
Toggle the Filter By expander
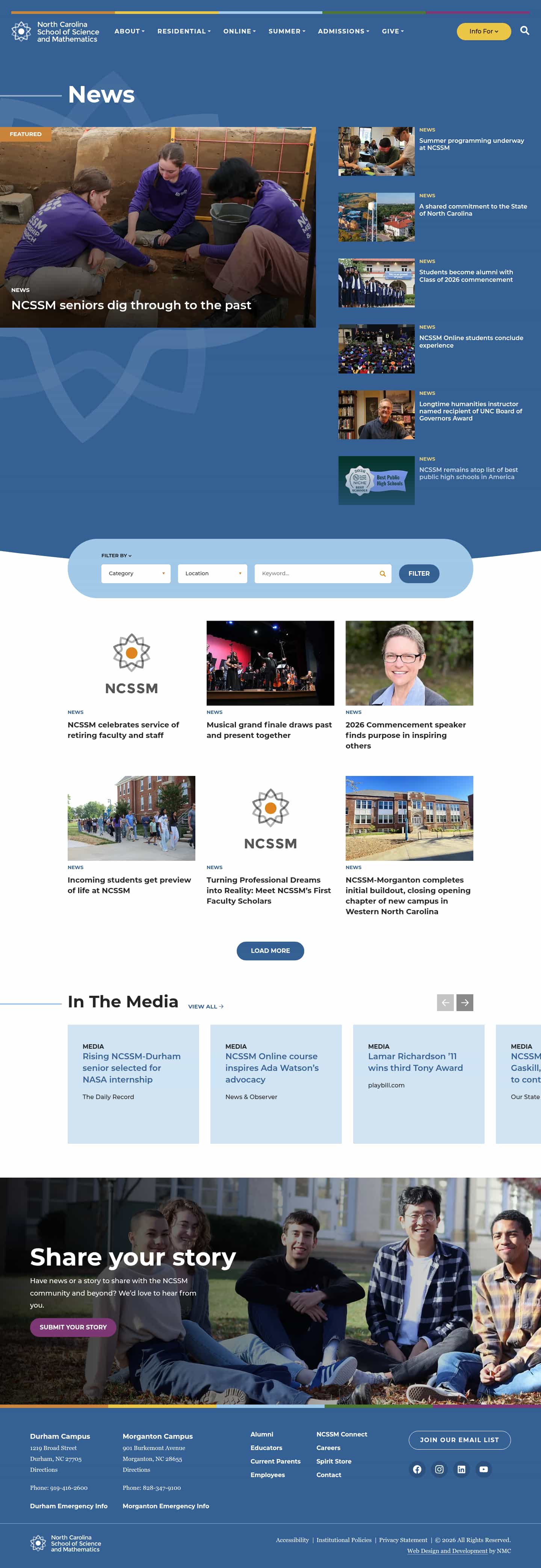116,555
